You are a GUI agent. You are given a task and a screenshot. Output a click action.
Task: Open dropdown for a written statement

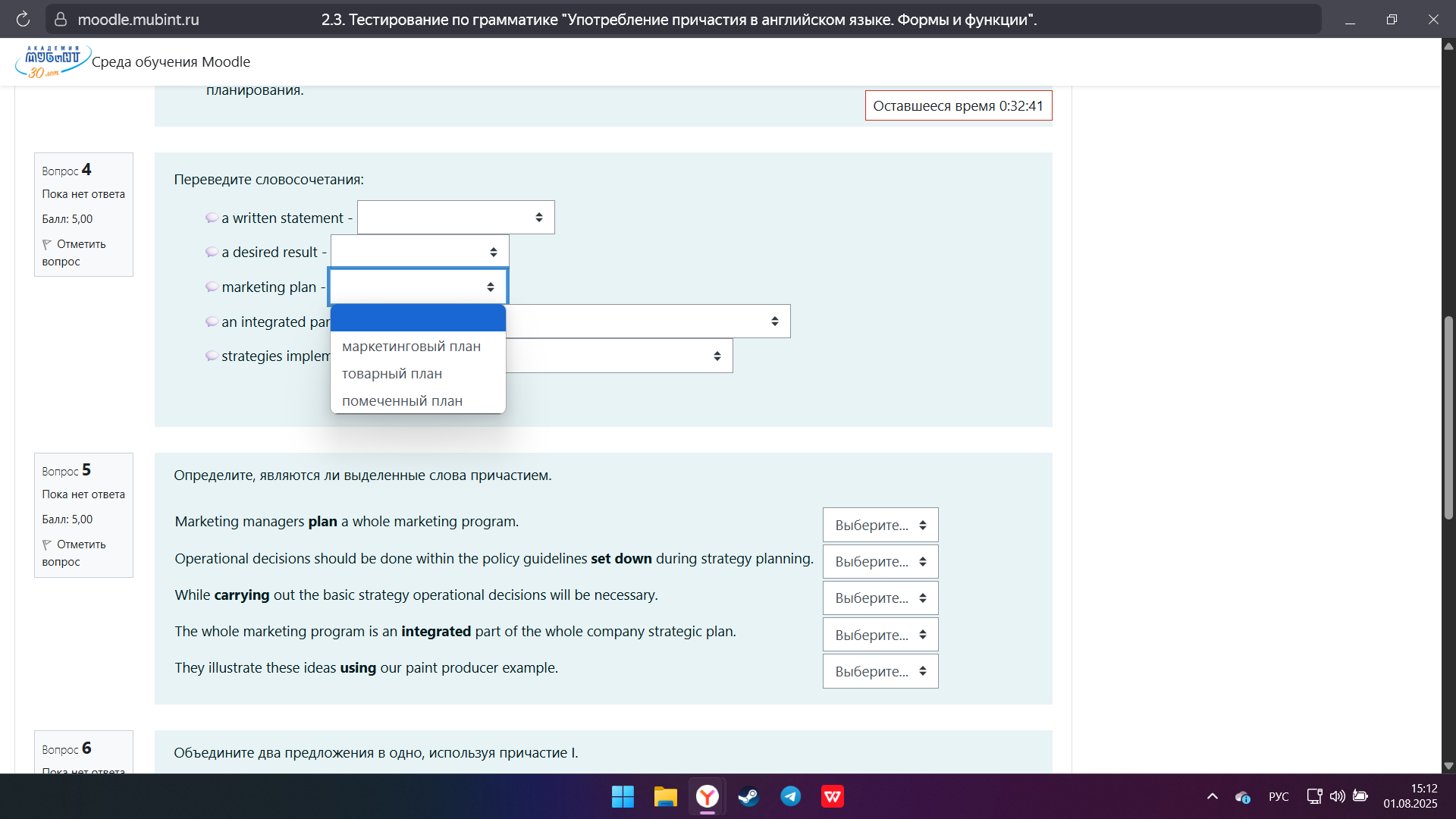pyautogui.click(x=456, y=218)
